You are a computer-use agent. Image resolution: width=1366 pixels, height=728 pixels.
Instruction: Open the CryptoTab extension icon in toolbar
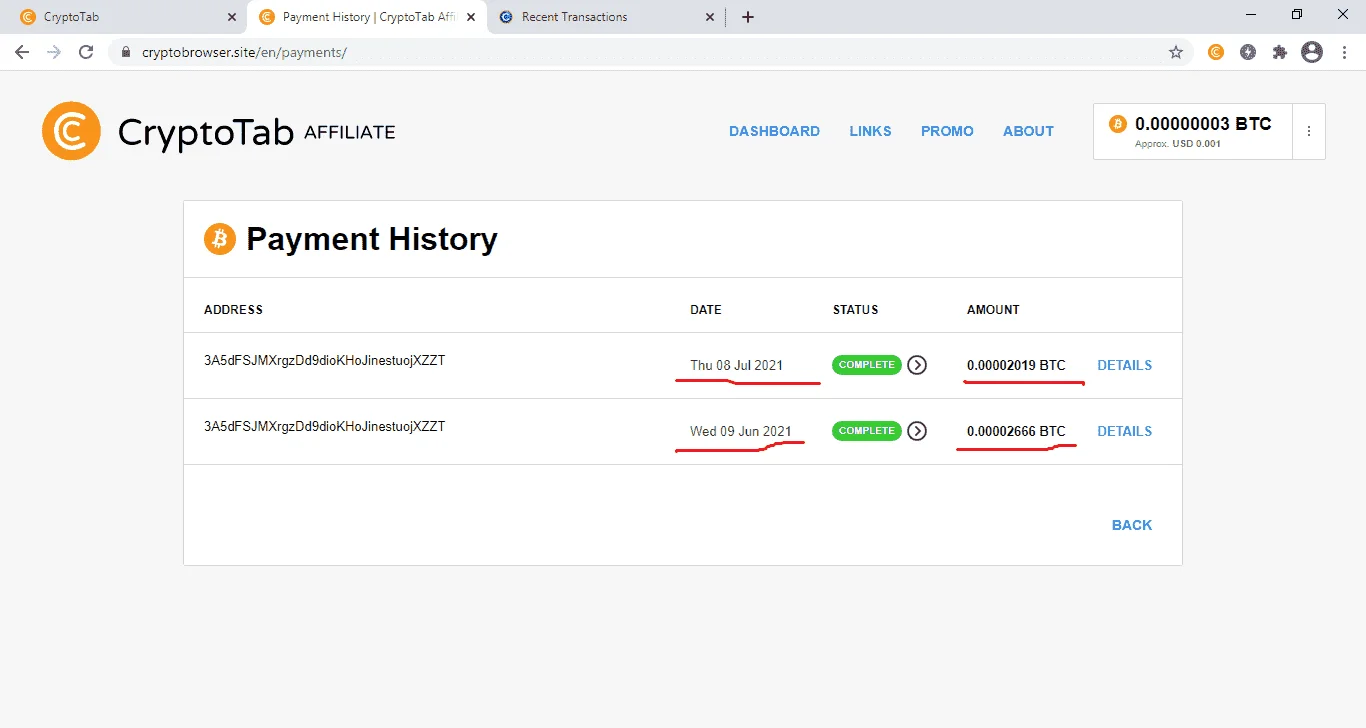click(1216, 52)
